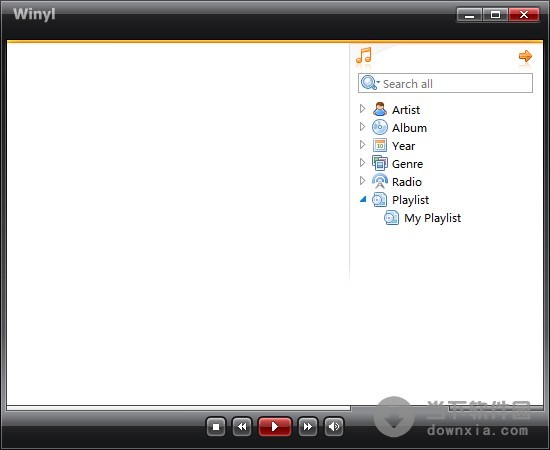550x450 pixels.
Task: Click the orange music note library icon
Action: pos(364,55)
